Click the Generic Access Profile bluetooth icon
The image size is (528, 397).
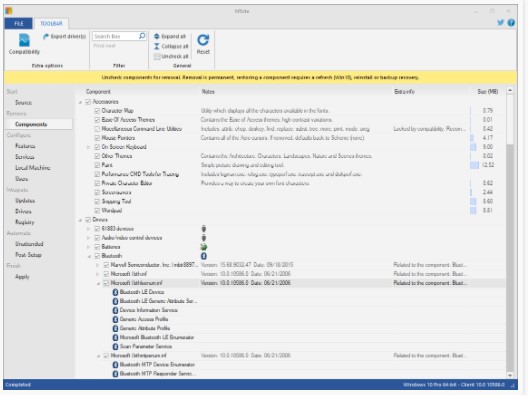coord(115,319)
